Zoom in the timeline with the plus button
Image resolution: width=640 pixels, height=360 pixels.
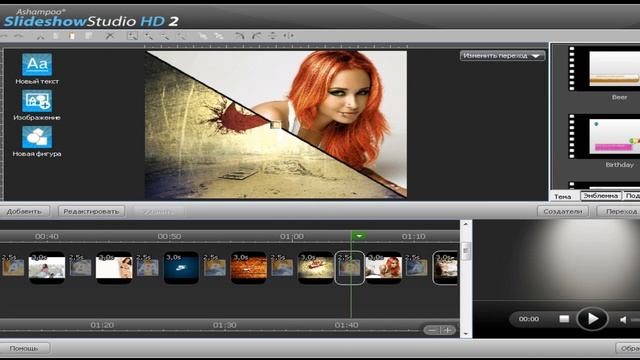tap(448, 330)
